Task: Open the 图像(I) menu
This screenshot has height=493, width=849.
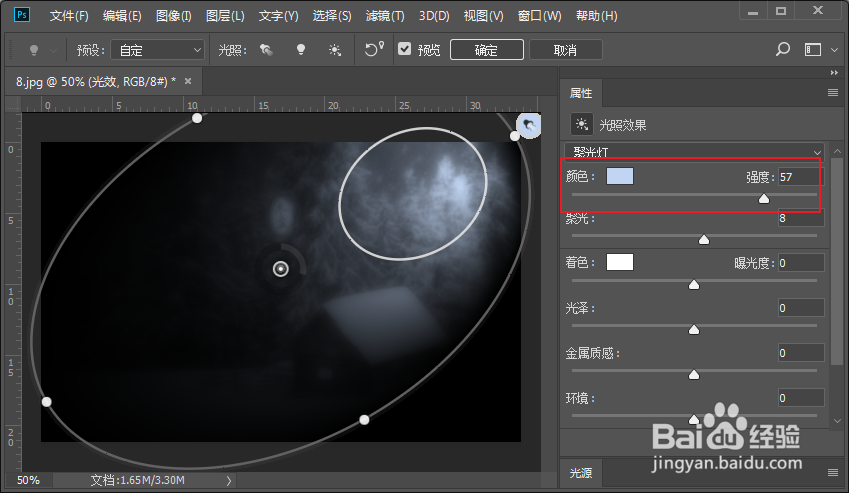Action: (x=173, y=16)
